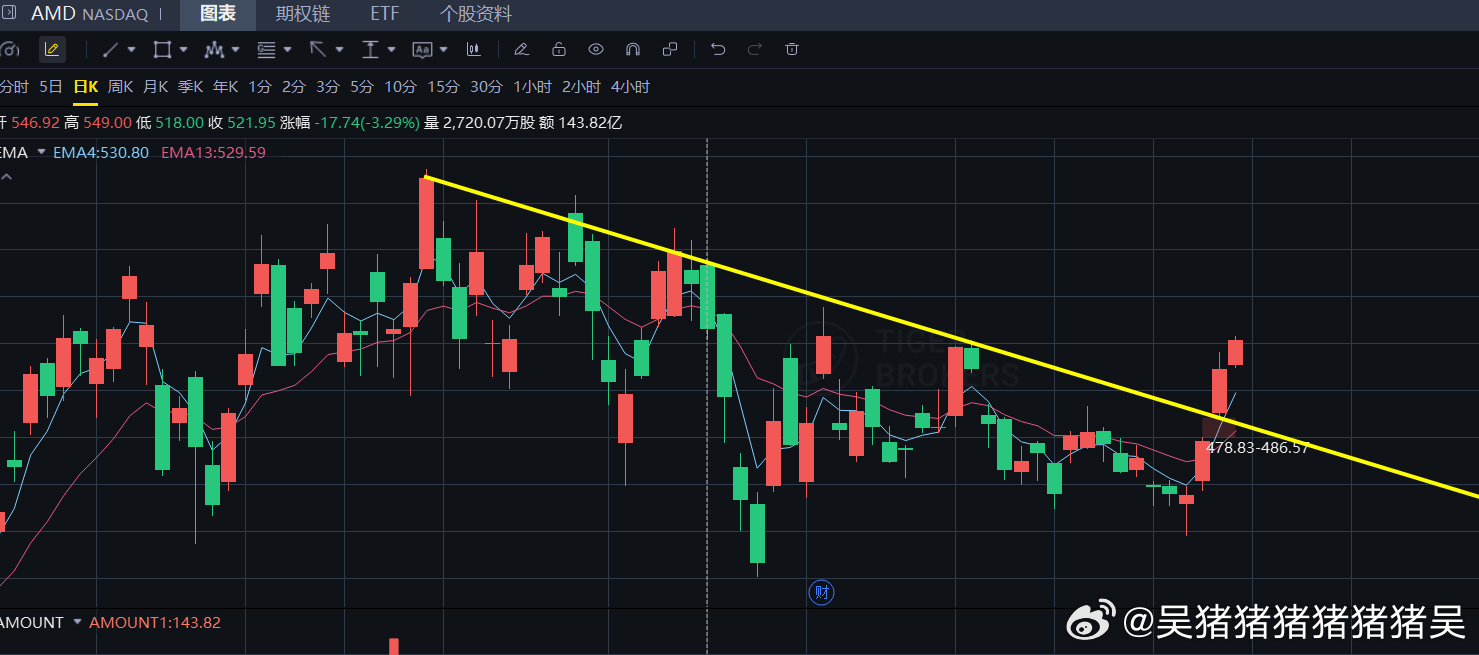Click the AMD ticker symbol
The image size is (1479, 655).
coord(53,14)
